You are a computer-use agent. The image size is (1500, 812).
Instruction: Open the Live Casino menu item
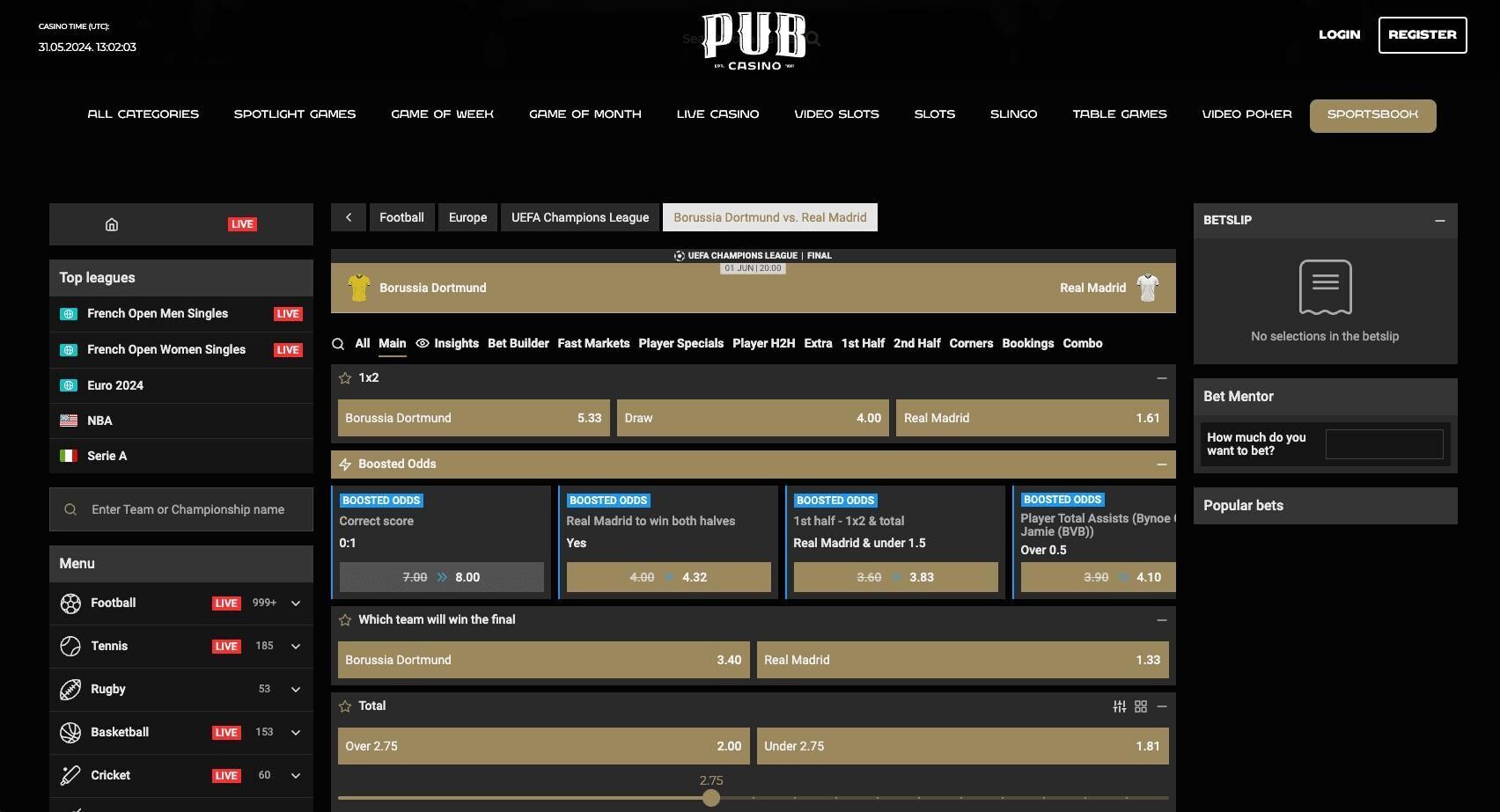(717, 114)
